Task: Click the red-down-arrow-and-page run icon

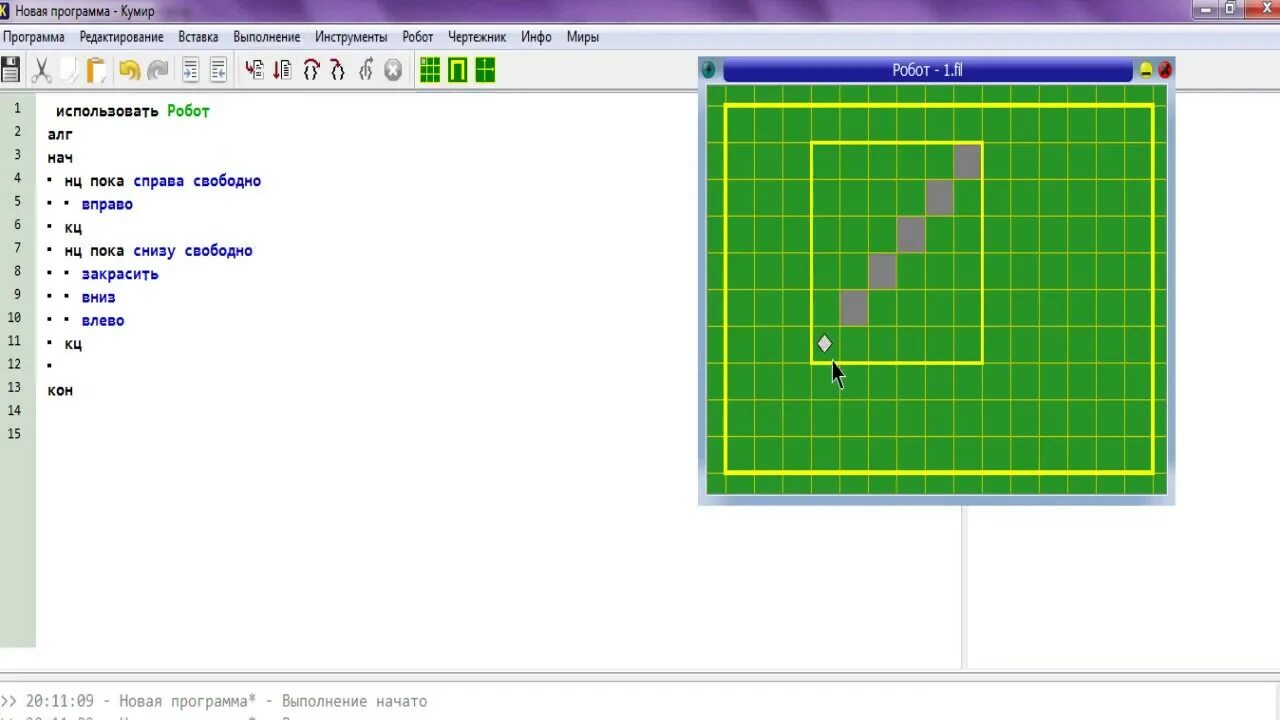Action: coord(283,70)
